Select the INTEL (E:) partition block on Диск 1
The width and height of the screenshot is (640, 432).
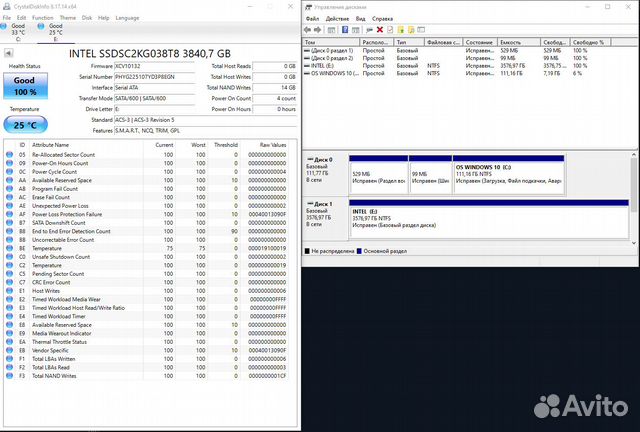click(489, 219)
